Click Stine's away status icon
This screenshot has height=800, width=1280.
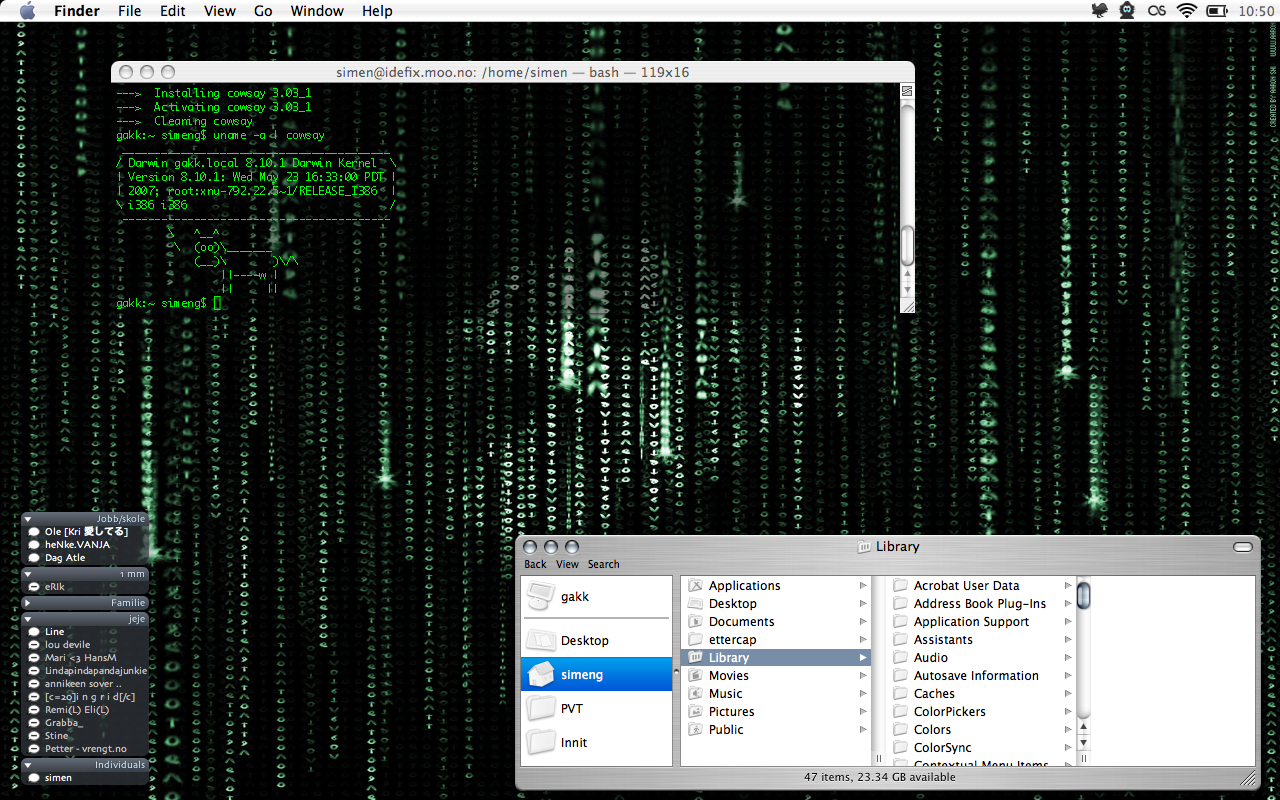tap(34, 736)
